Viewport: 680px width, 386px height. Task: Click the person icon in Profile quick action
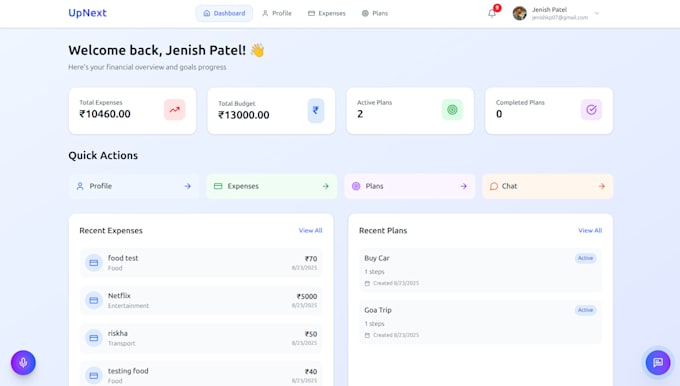click(x=80, y=186)
